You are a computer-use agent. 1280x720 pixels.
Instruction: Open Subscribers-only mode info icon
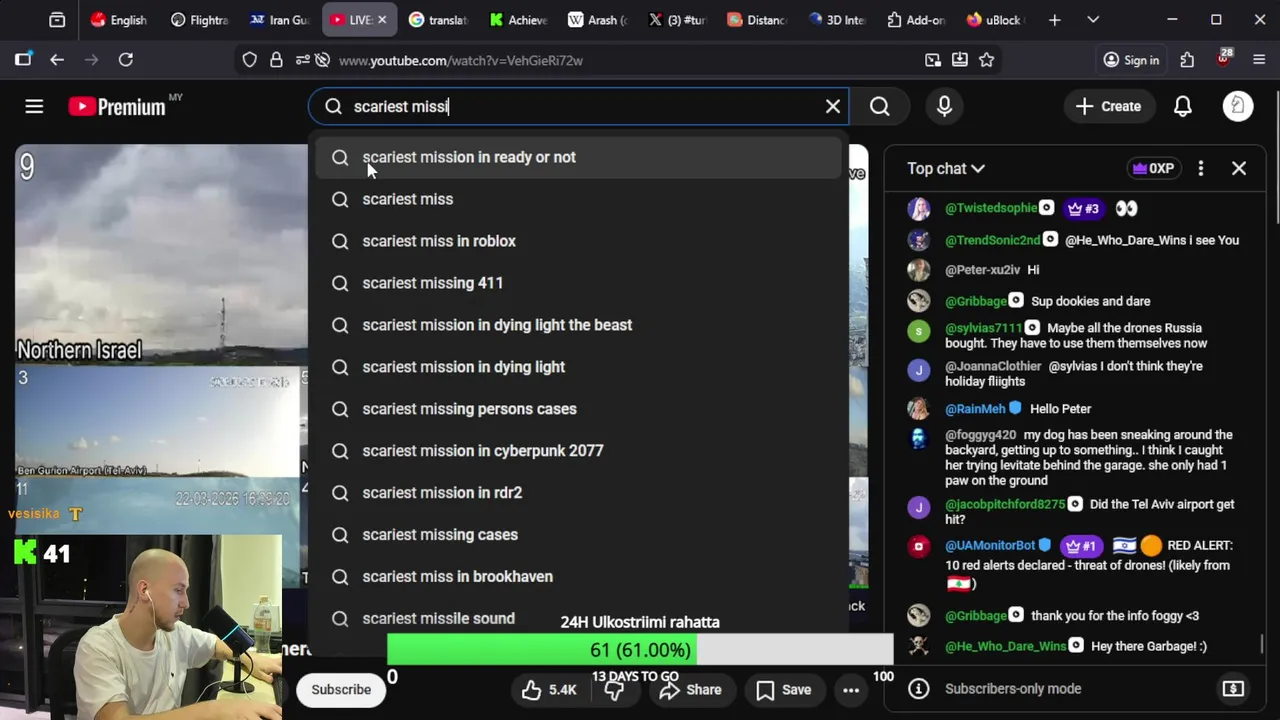pyautogui.click(x=919, y=689)
